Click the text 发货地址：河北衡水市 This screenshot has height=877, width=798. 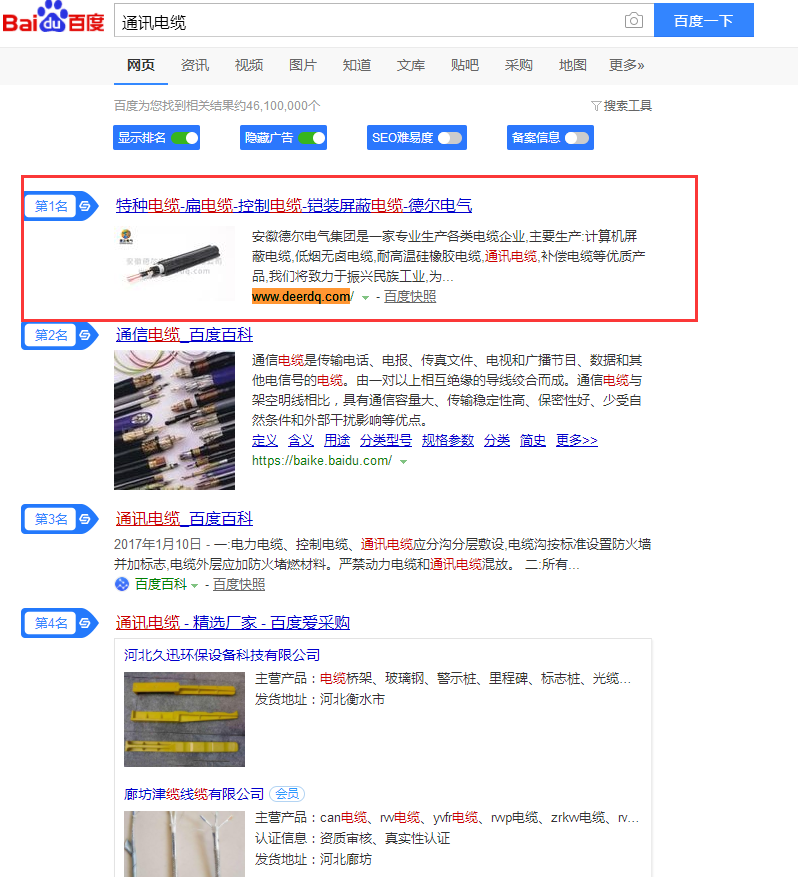tap(320, 699)
